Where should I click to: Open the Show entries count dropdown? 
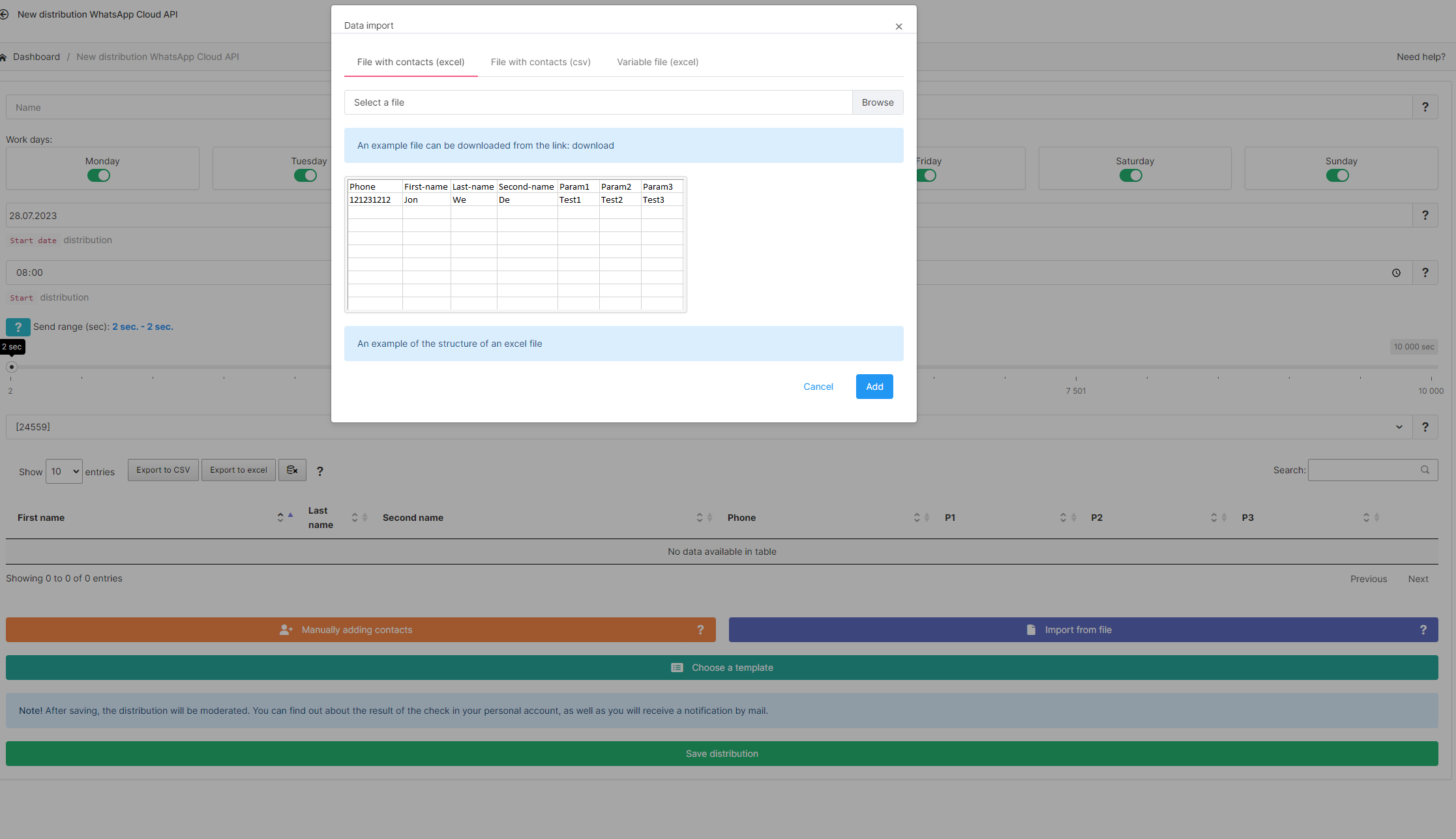[x=64, y=471]
